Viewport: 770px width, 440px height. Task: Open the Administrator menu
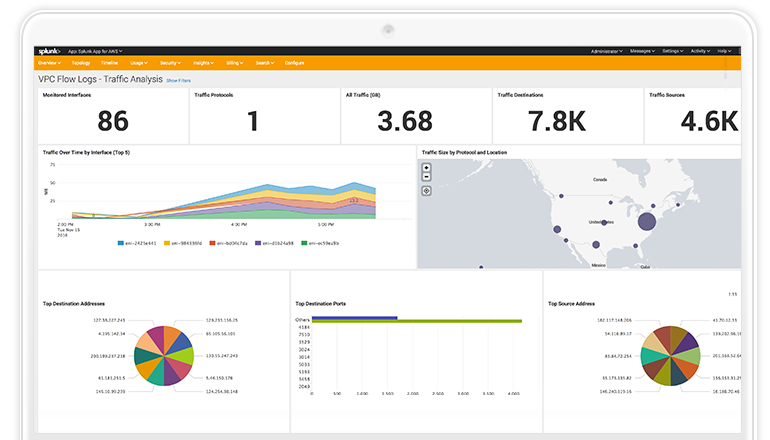pyautogui.click(x=606, y=51)
